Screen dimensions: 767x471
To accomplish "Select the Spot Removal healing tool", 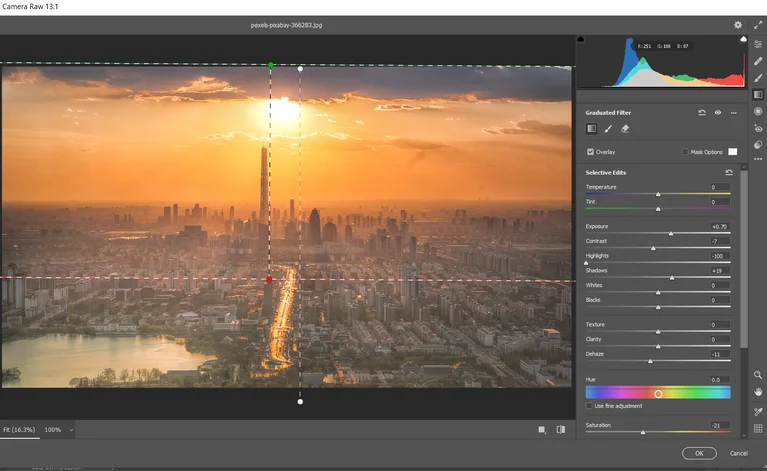I will coord(758,61).
